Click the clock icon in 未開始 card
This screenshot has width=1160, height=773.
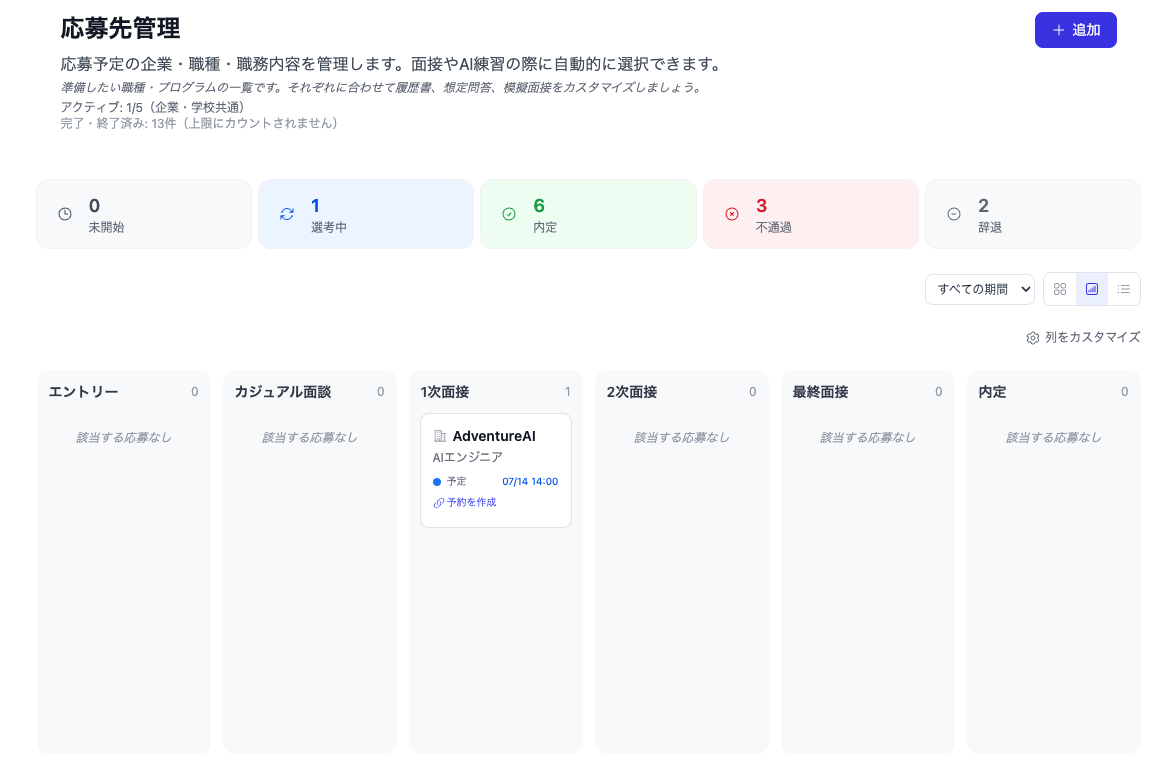click(65, 214)
